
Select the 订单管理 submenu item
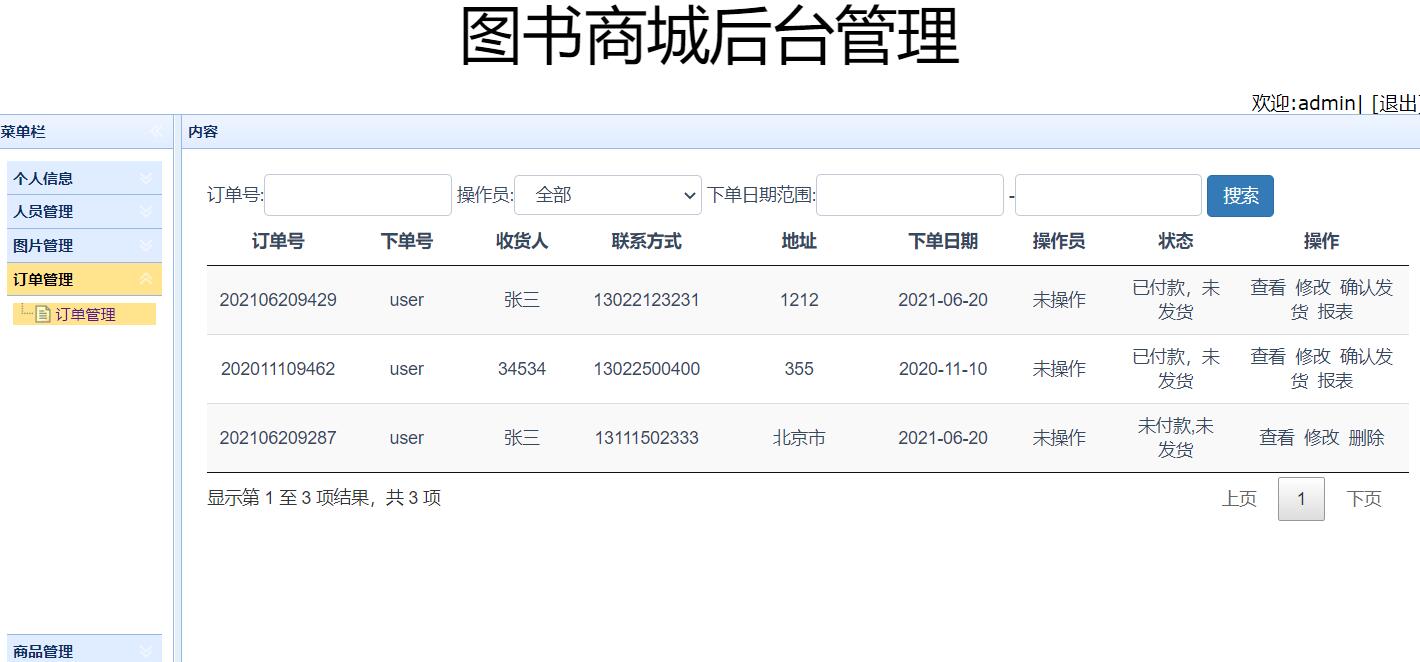point(90,313)
